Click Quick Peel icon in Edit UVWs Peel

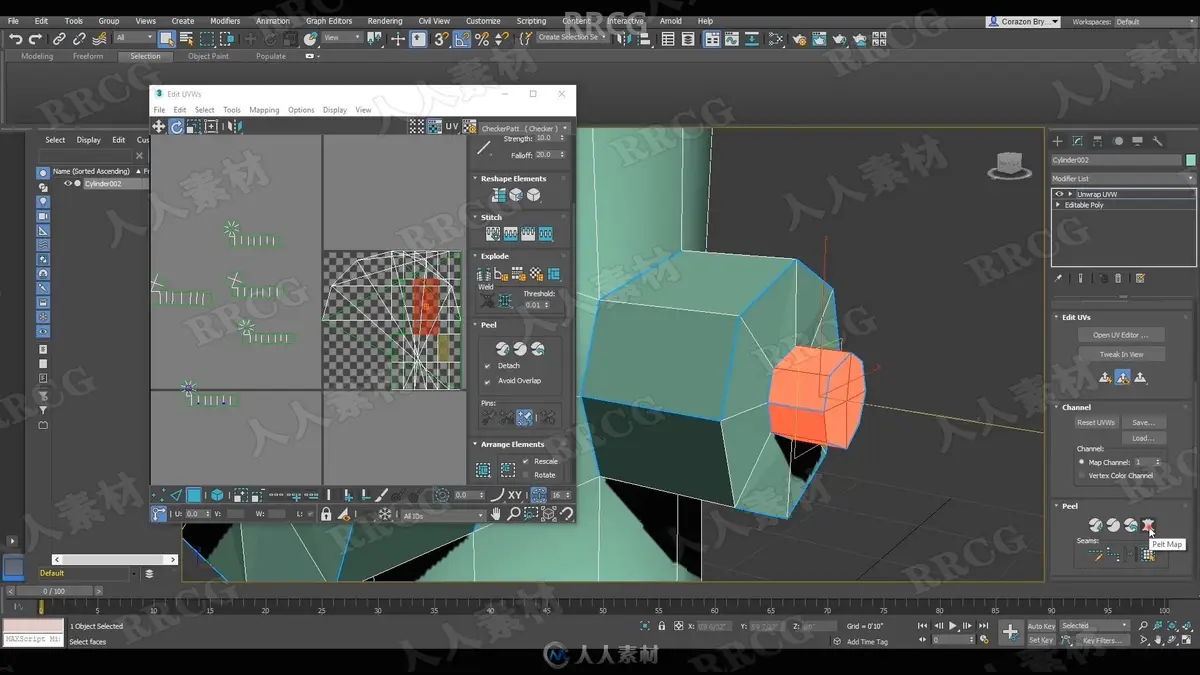502,349
